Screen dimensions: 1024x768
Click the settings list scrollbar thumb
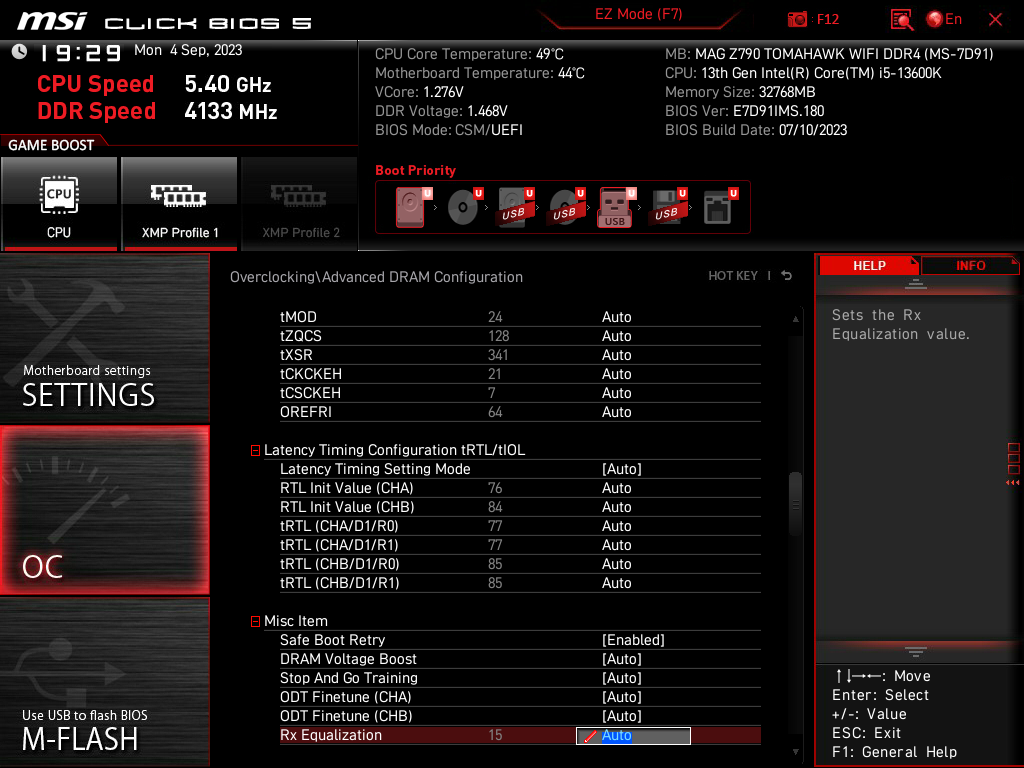(795, 504)
